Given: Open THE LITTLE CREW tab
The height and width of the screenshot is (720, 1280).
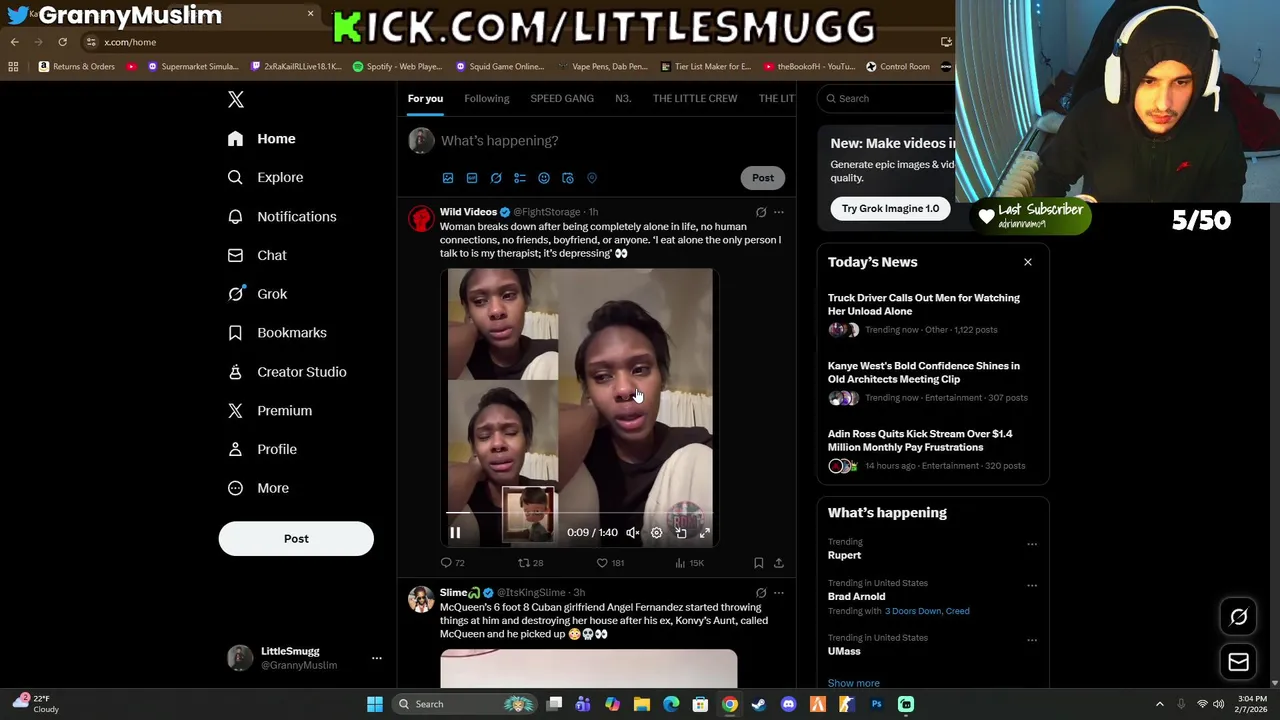Looking at the screenshot, I should point(695,99).
